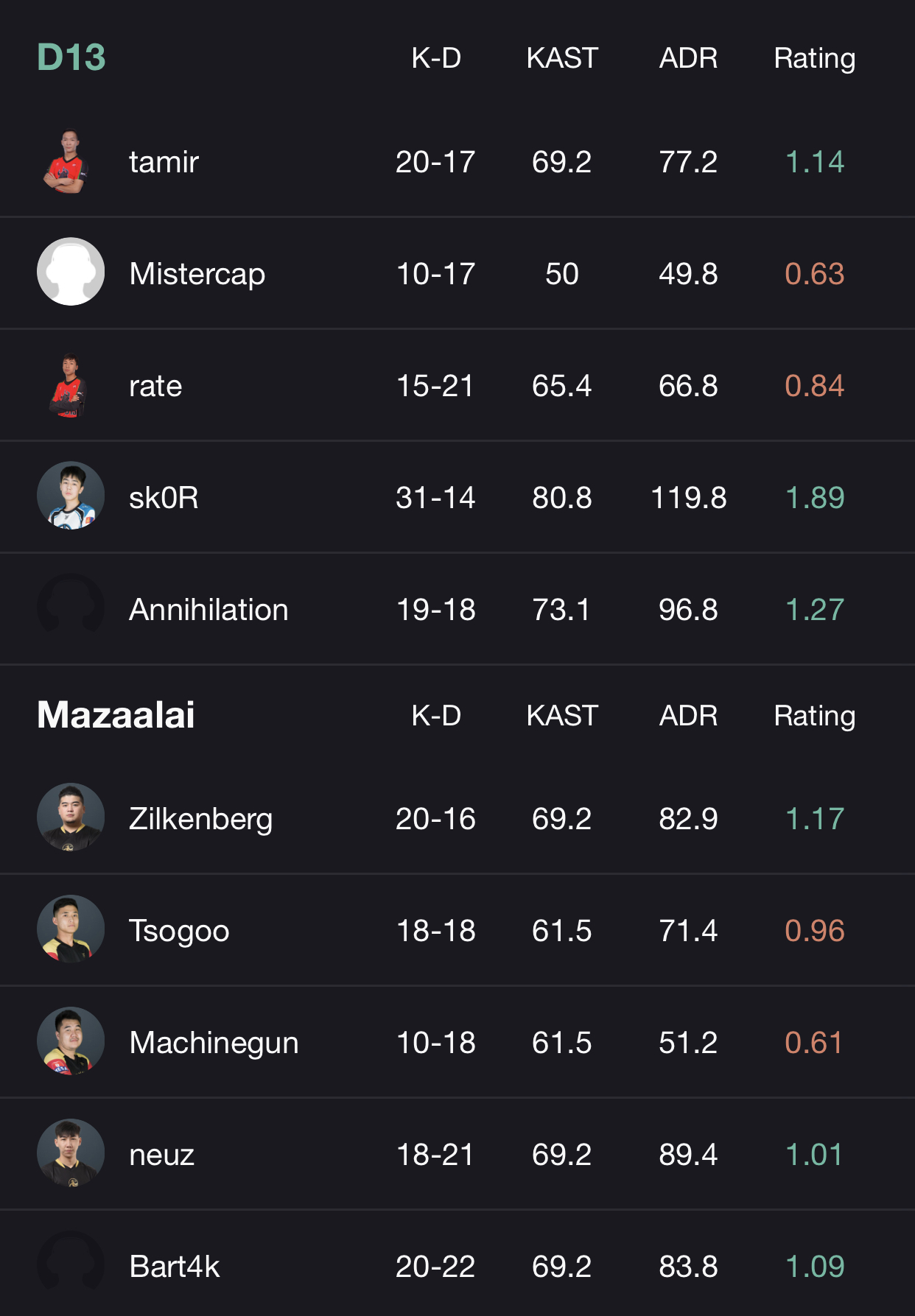This screenshot has width=915, height=1316.
Task: Click tamir's player avatar
Action: [70, 162]
